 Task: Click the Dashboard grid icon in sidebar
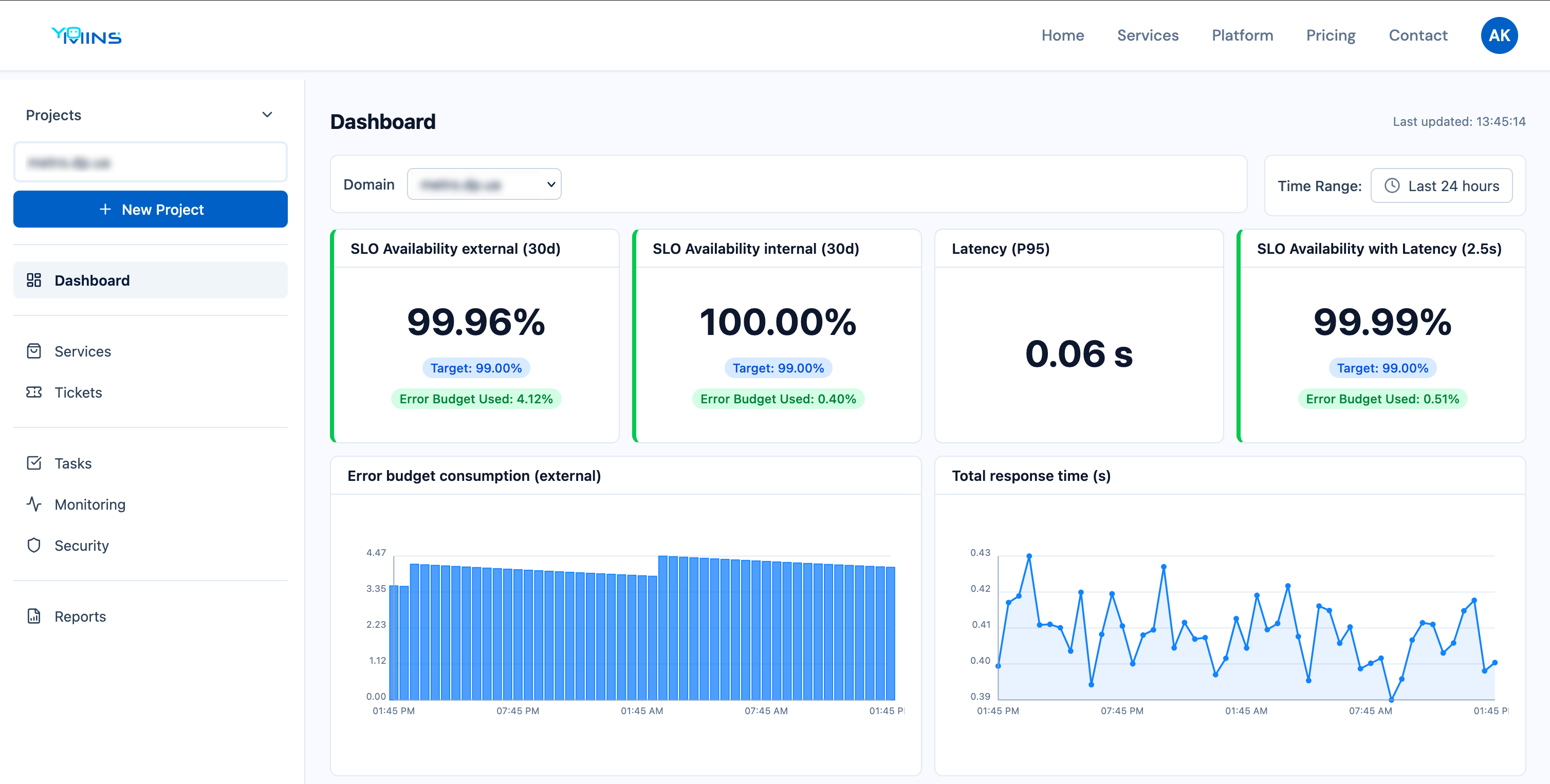(x=34, y=281)
